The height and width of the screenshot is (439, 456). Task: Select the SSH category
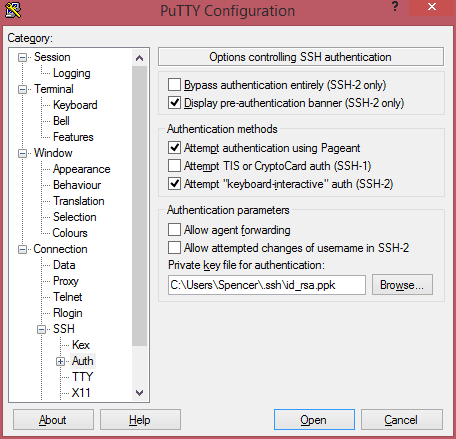click(64, 329)
